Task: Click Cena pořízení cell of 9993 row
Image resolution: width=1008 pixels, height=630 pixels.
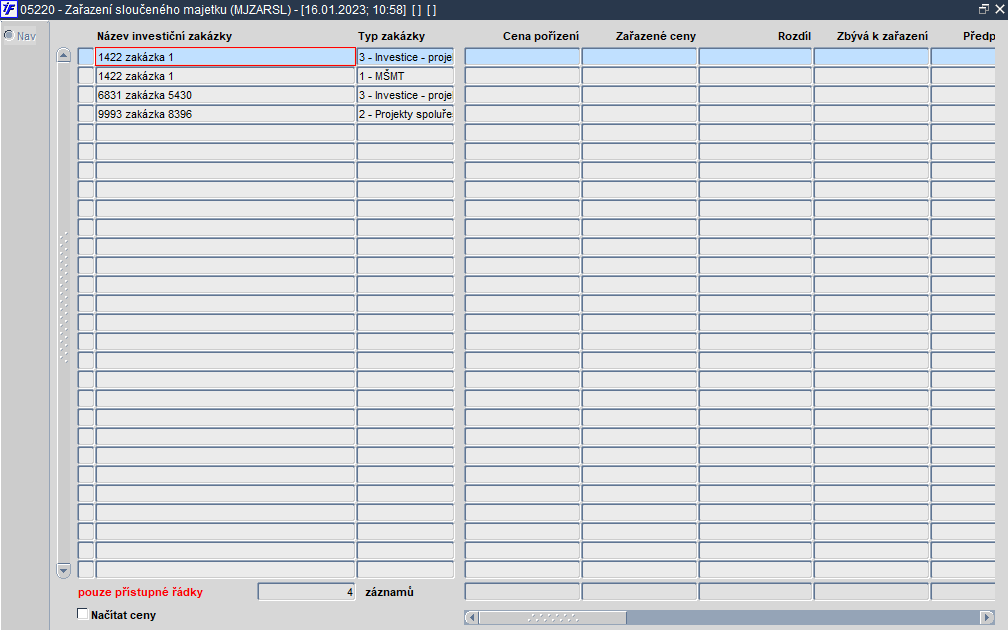Action: (522, 114)
